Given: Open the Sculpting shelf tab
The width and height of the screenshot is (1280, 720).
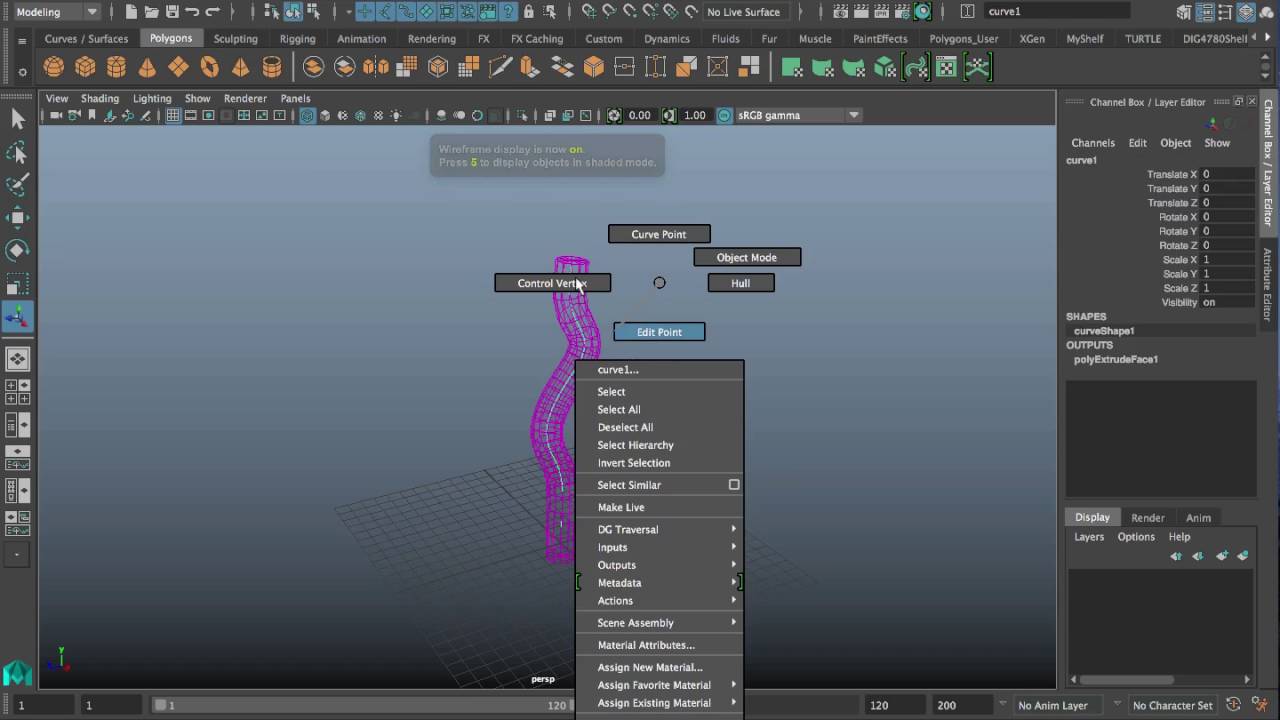Looking at the screenshot, I should [235, 39].
